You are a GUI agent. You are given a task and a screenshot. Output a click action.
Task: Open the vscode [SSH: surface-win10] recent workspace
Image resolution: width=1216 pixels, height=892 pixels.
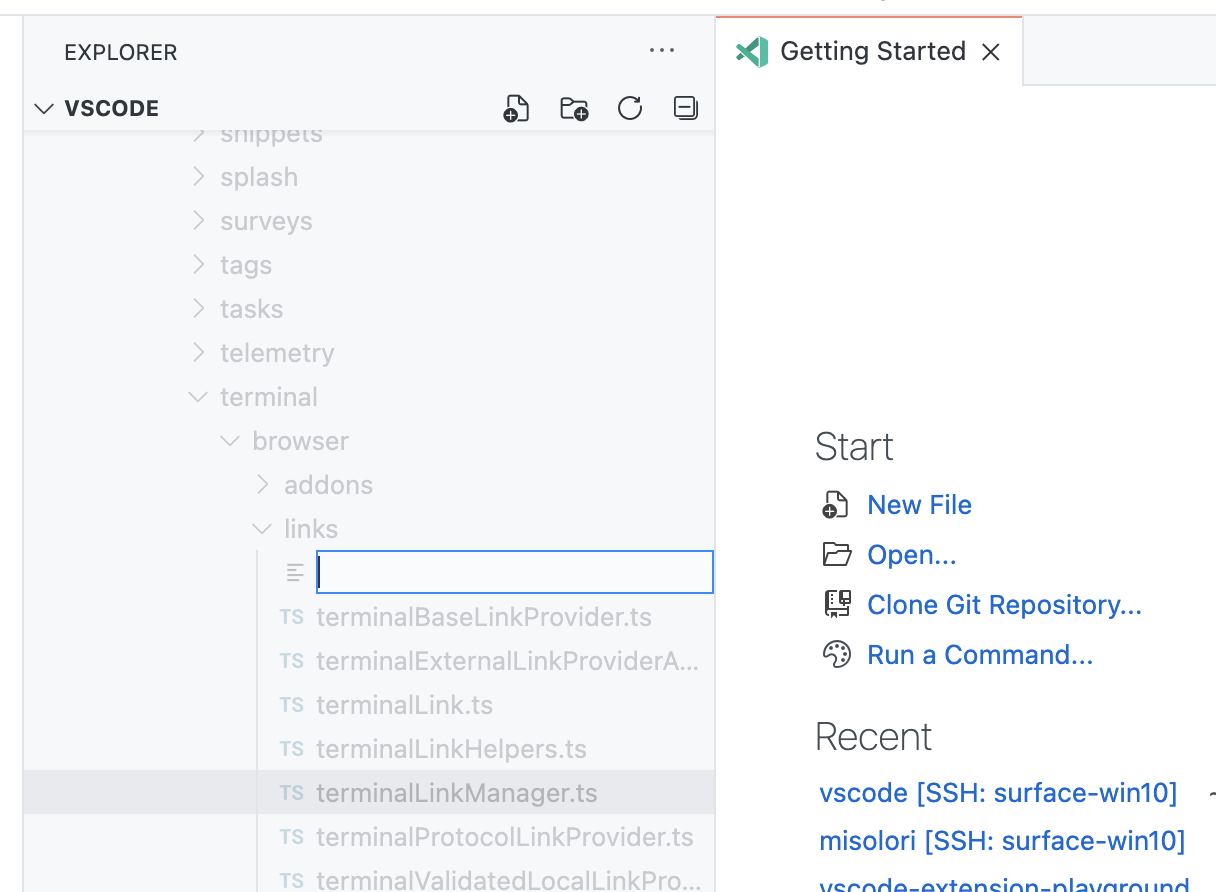point(998,792)
